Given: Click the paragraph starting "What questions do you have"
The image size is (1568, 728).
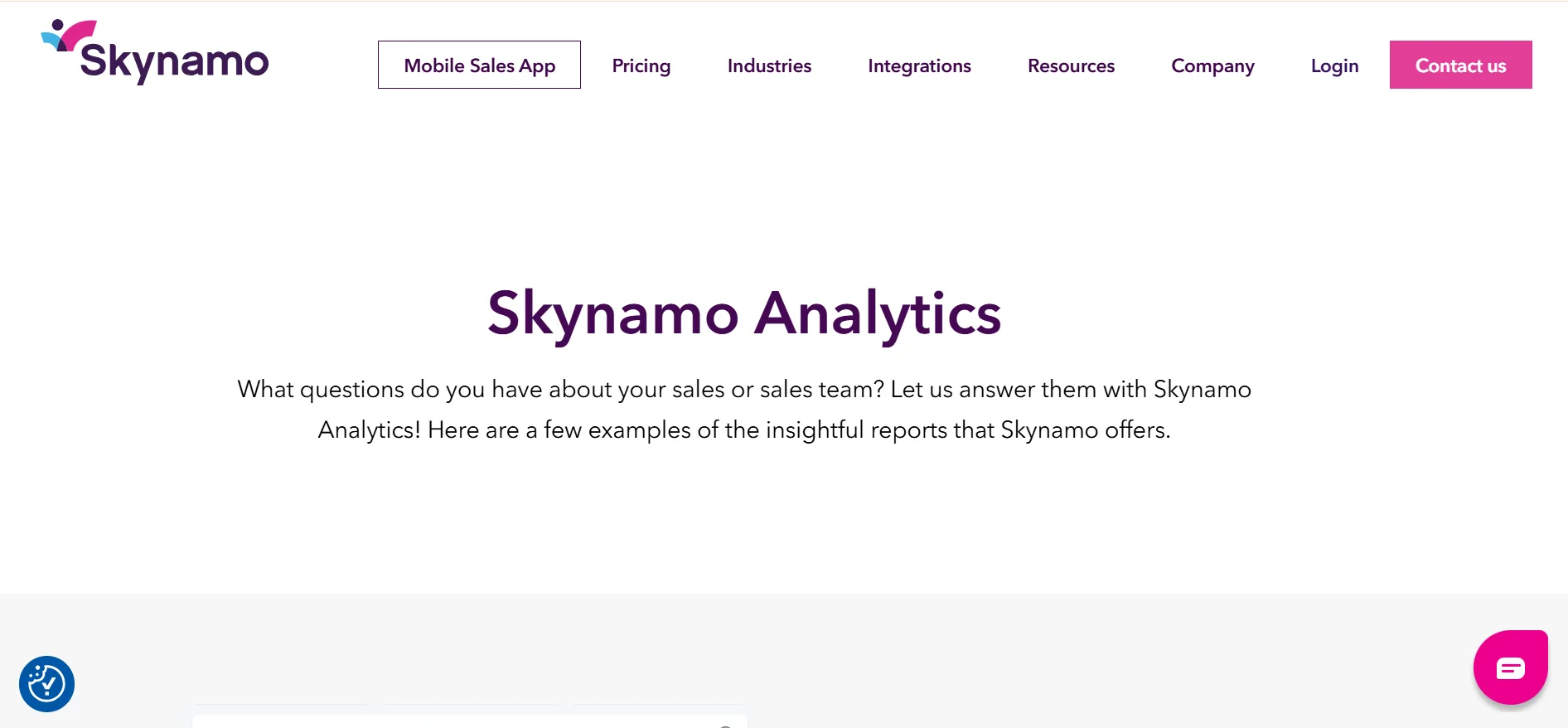Looking at the screenshot, I should tap(744, 410).
